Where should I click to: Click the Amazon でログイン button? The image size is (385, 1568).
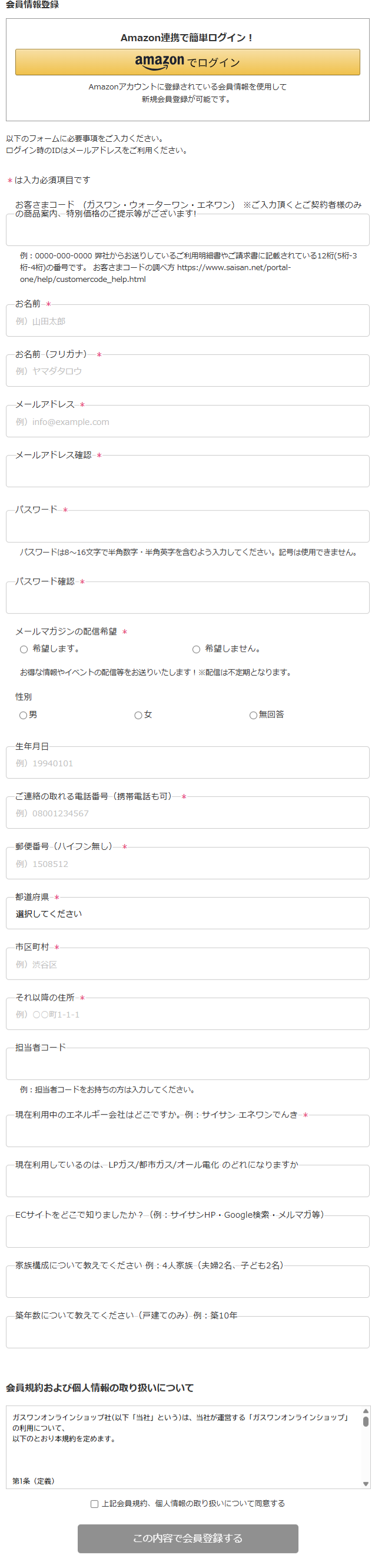pyautogui.click(x=188, y=62)
